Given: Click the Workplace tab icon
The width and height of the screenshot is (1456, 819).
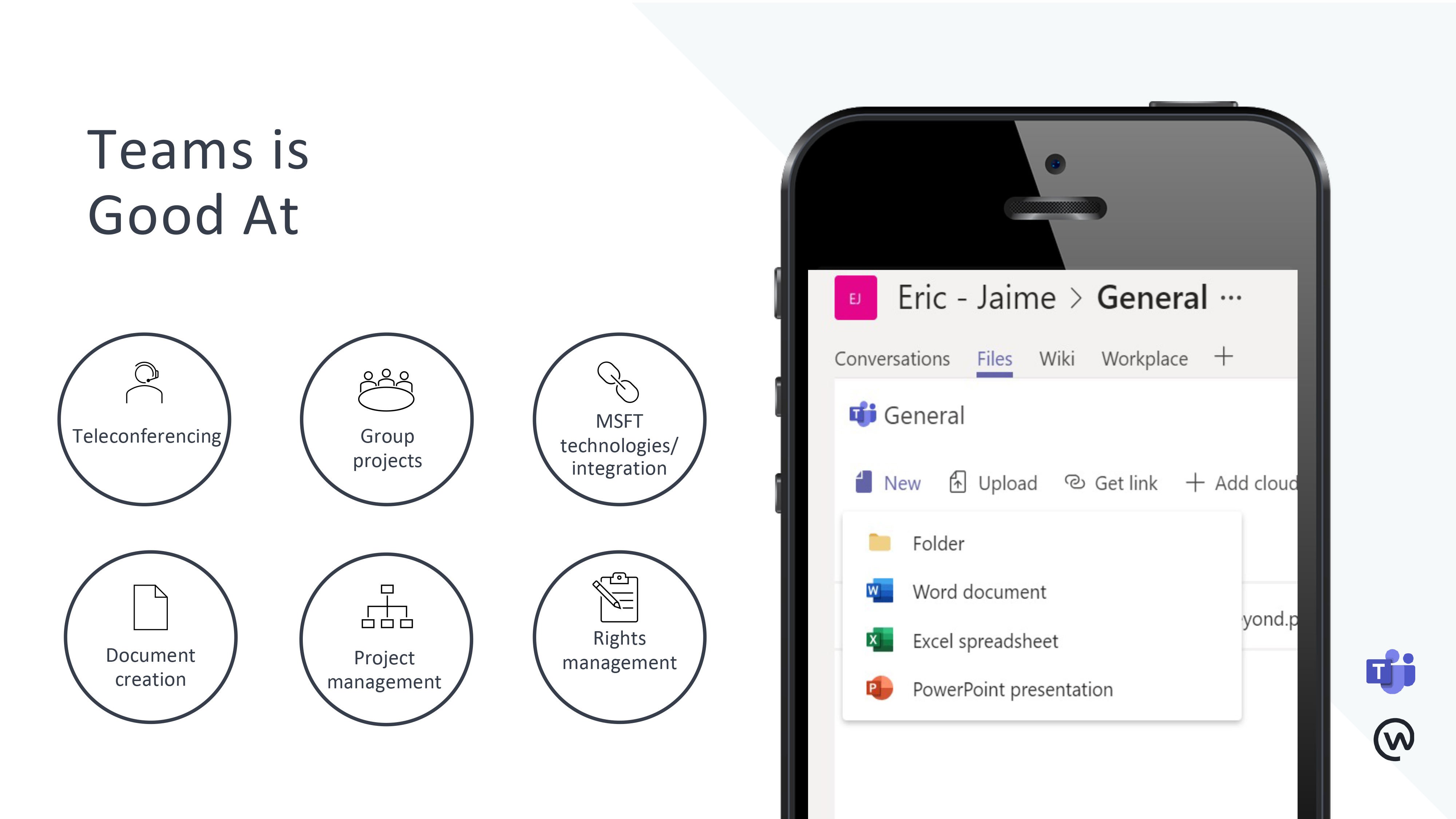Looking at the screenshot, I should (1144, 358).
